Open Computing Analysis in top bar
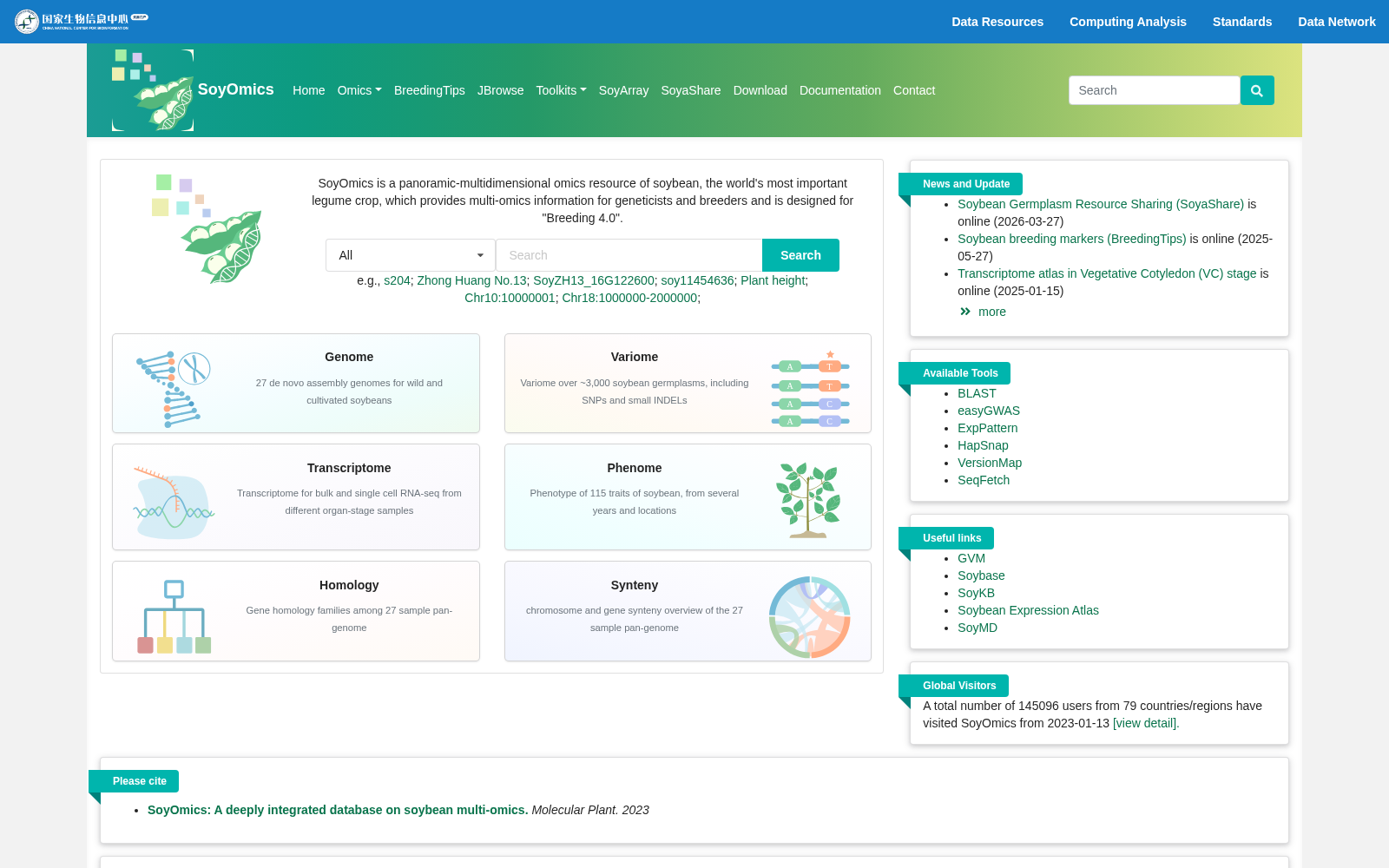This screenshot has width=1389, height=868. click(1128, 22)
